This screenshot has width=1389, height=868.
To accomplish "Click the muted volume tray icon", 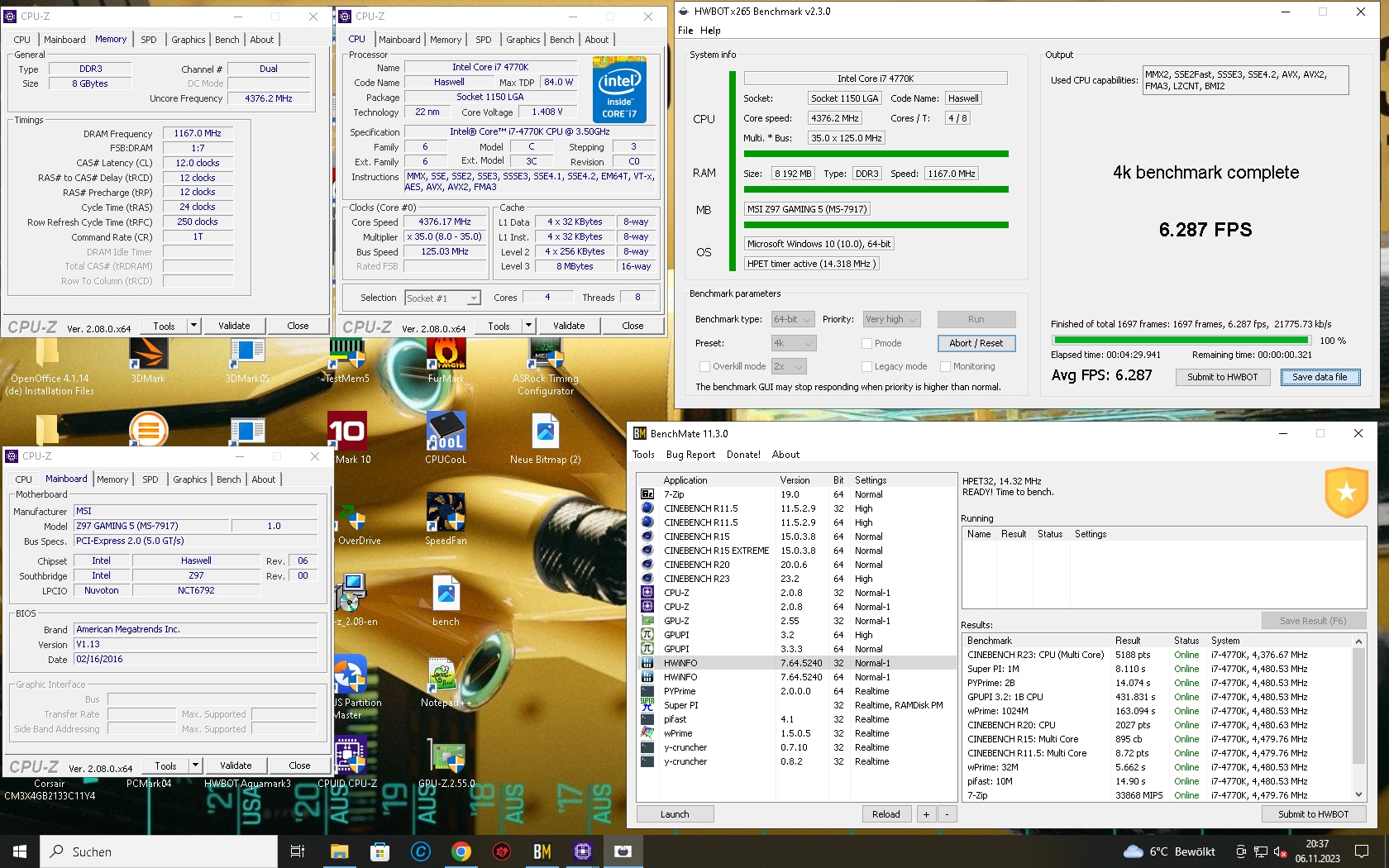I will click(1279, 851).
